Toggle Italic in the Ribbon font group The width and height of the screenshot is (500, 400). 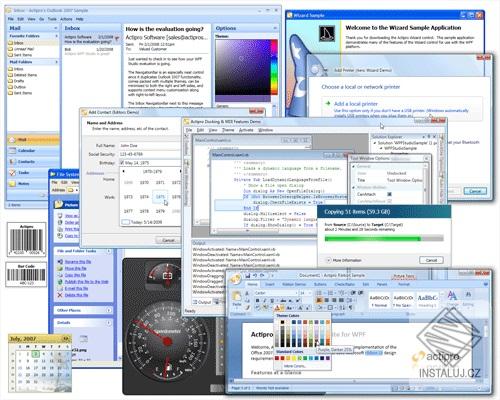(x=264, y=301)
